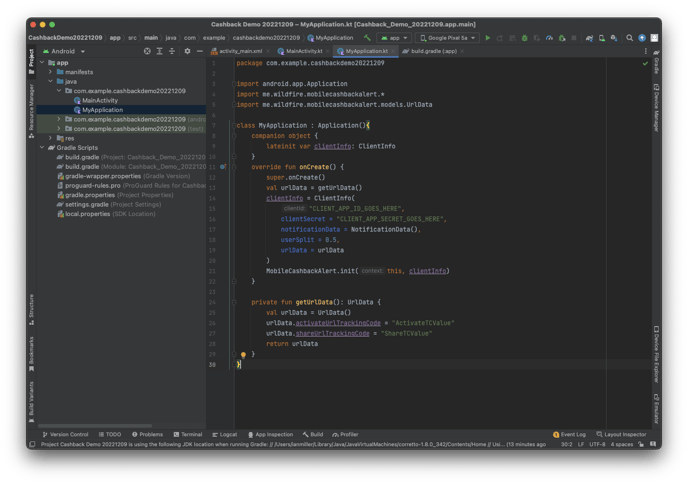Collapse the Gradle Scripts node

point(41,147)
